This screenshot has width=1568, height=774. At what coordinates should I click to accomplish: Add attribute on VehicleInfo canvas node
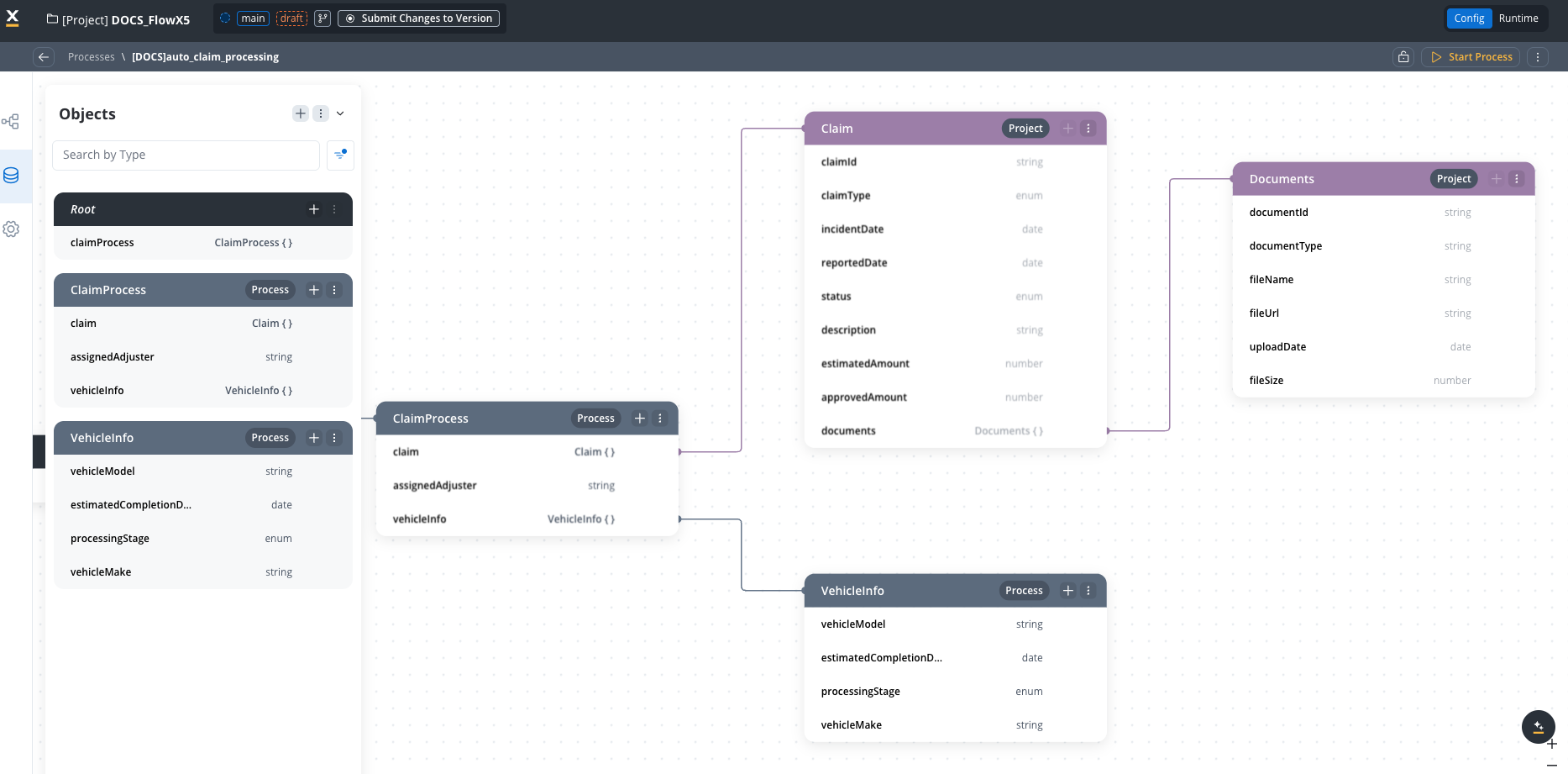click(x=1068, y=591)
